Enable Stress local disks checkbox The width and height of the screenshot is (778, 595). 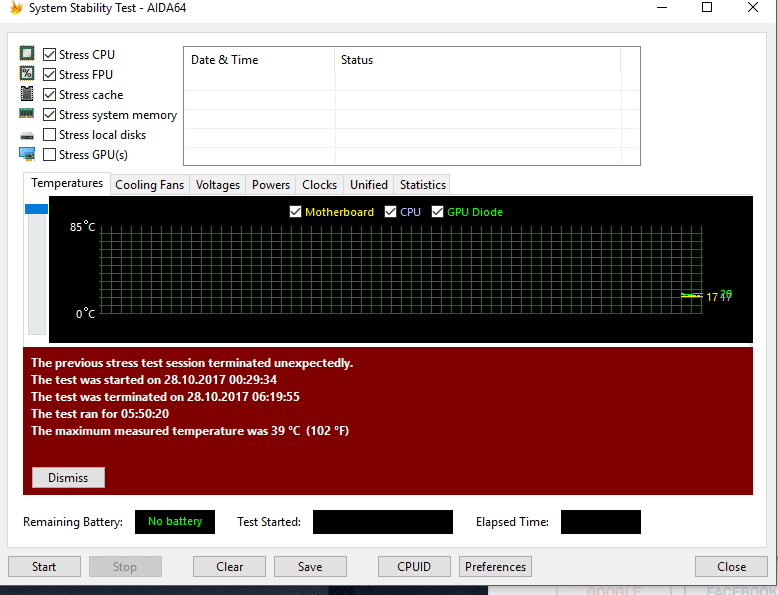pyautogui.click(x=49, y=134)
